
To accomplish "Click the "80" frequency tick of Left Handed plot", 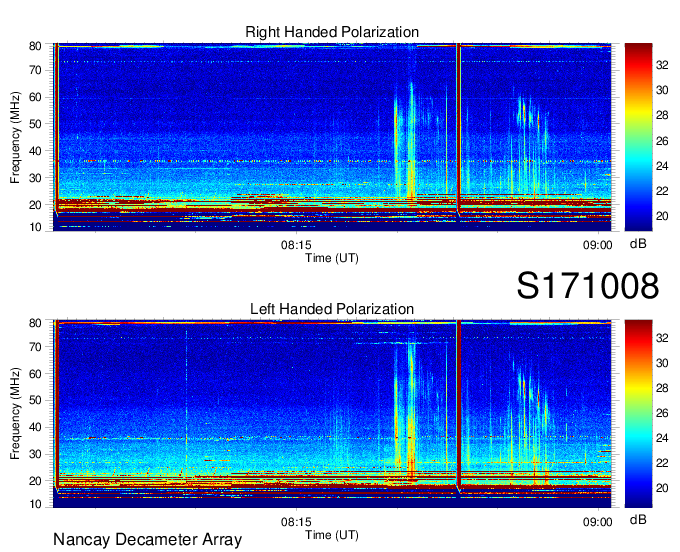I will tap(35, 323).
